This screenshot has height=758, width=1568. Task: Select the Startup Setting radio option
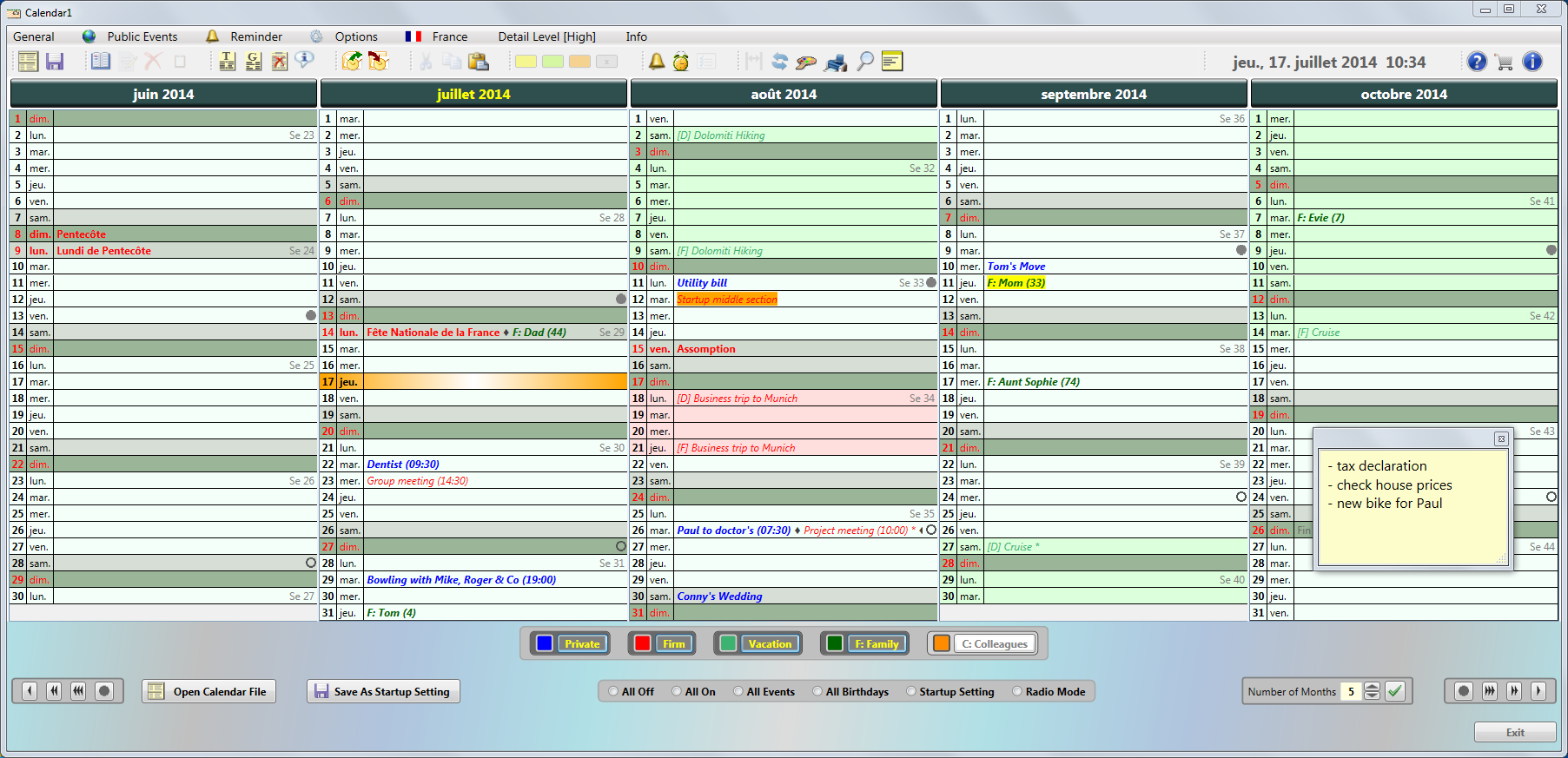click(x=950, y=692)
